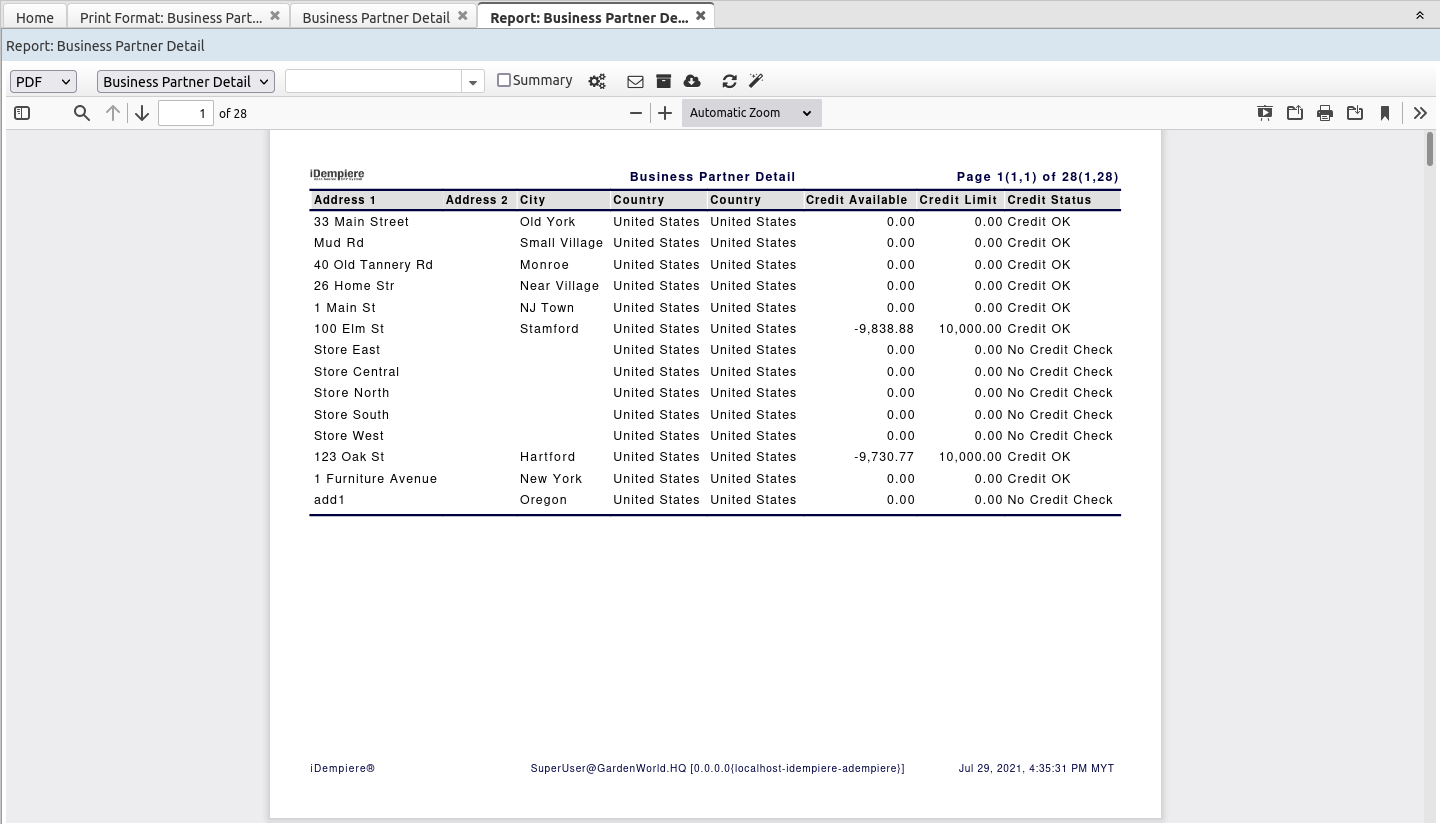This screenshot has width=1440, height=824.
Task: Open the Automatic Zoom dropdown
Action: click(x=750, y=112)
